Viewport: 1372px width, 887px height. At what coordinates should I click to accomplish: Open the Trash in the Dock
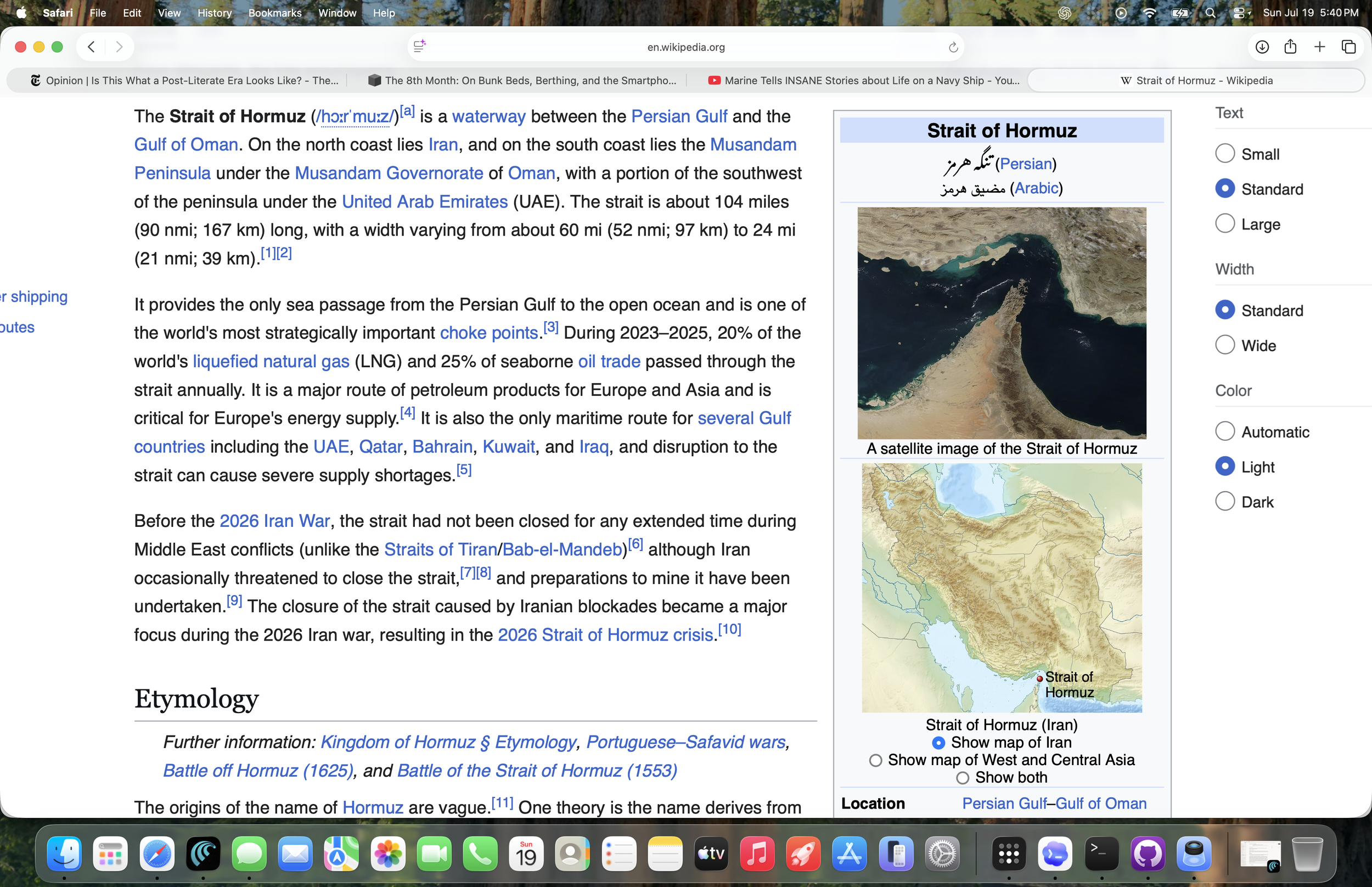1308,854
